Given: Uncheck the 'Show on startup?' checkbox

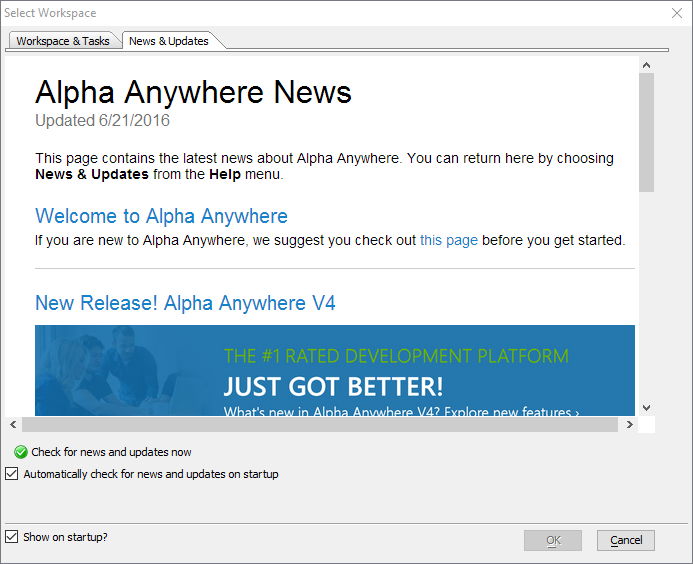Looking at the screenshot, I should 11,537.
